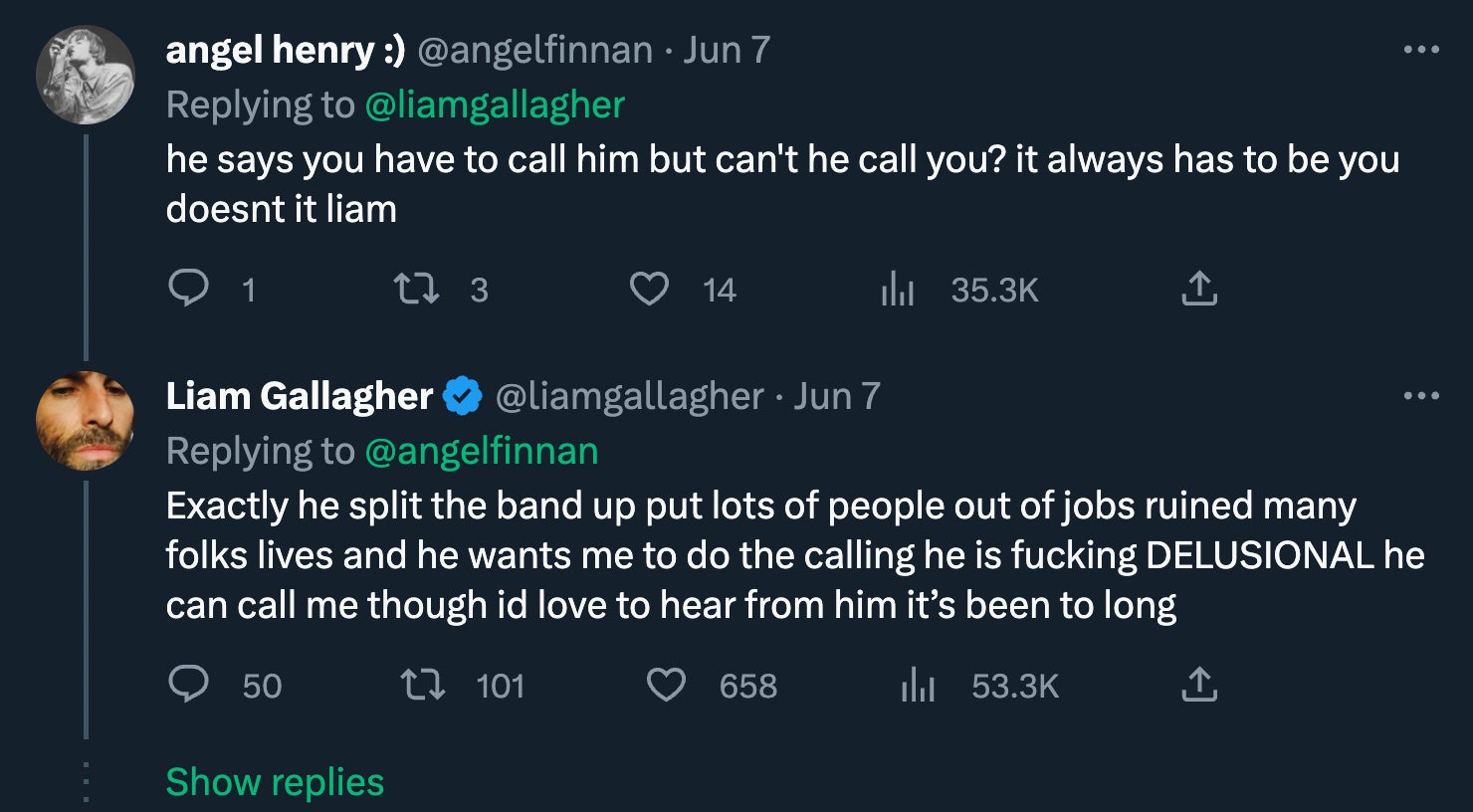Open Liam Gallagher's profile picture
1473x812 pixels.
[86, 421]
